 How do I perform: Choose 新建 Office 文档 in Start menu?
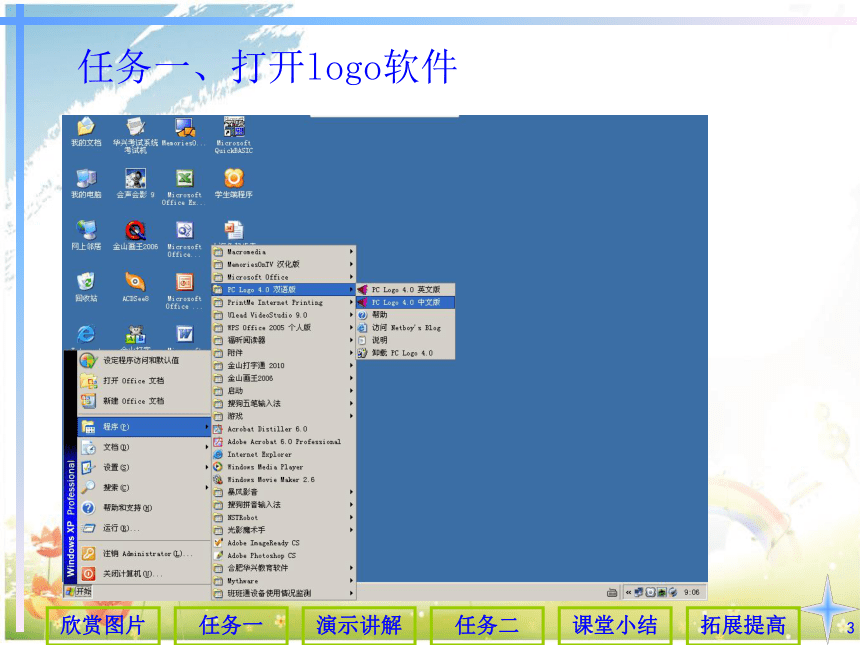tap(144, 401)
